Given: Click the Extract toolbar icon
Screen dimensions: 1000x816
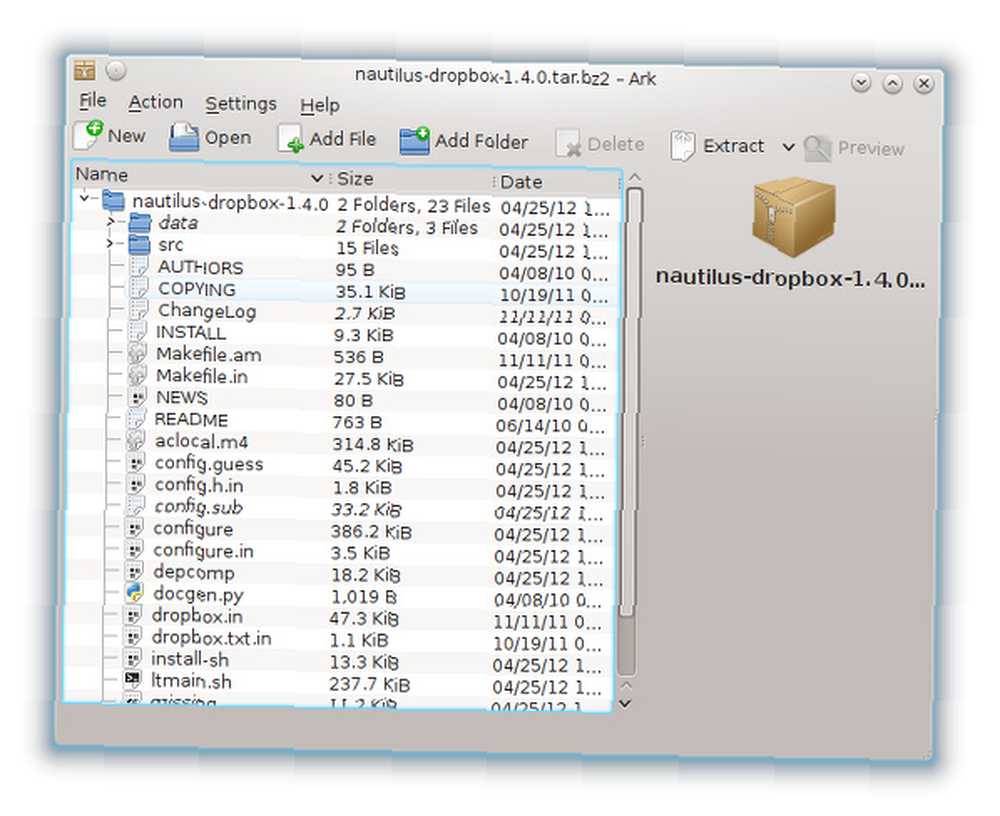Looking at the screenshot, I should (x=682, y=146).
